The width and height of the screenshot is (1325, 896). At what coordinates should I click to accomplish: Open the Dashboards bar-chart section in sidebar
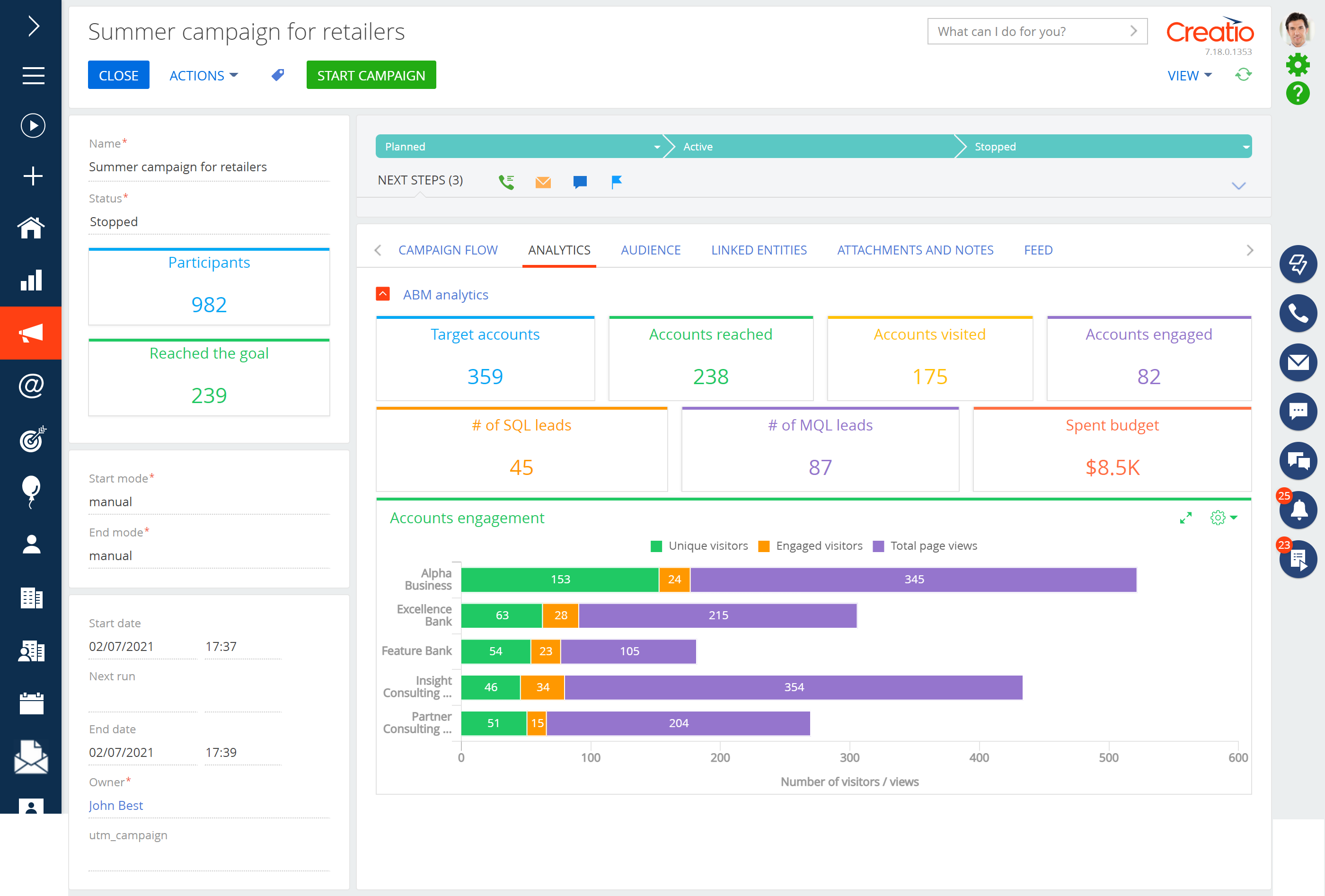point(31,281)
